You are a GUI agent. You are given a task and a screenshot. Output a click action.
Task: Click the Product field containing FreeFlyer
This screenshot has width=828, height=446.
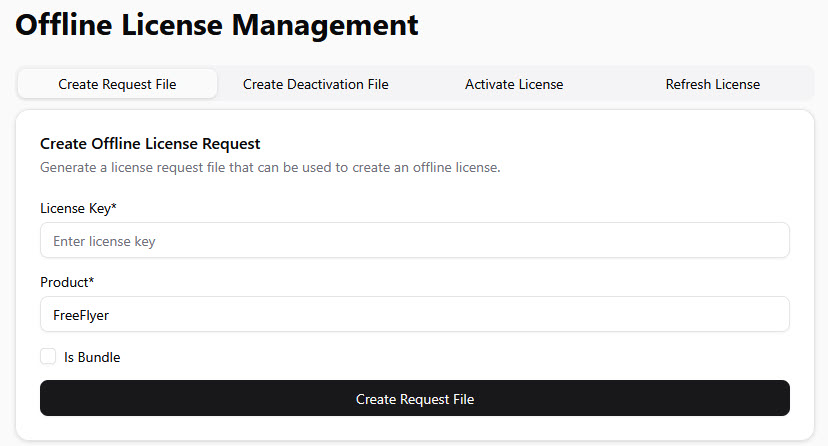pyautogui.click(x=414, y=315)
